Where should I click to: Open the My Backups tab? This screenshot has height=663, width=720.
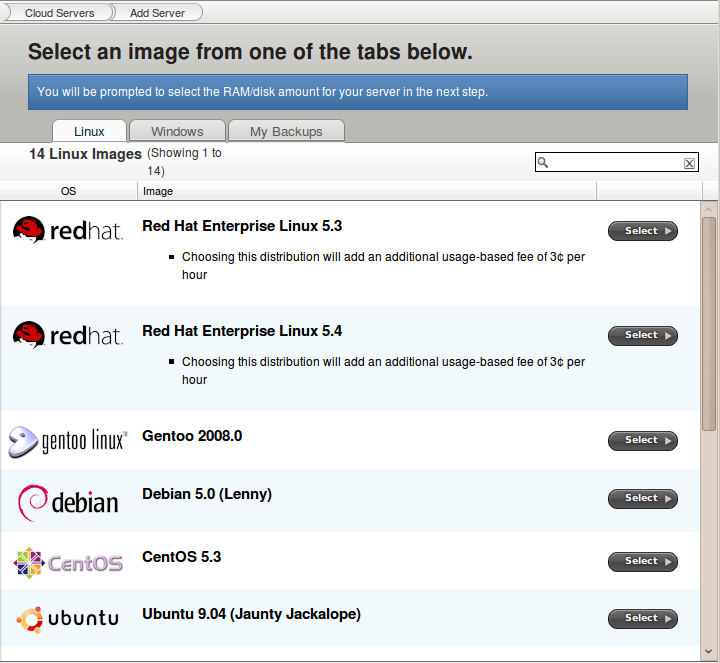pyautogui.click(x=286, y=131)
